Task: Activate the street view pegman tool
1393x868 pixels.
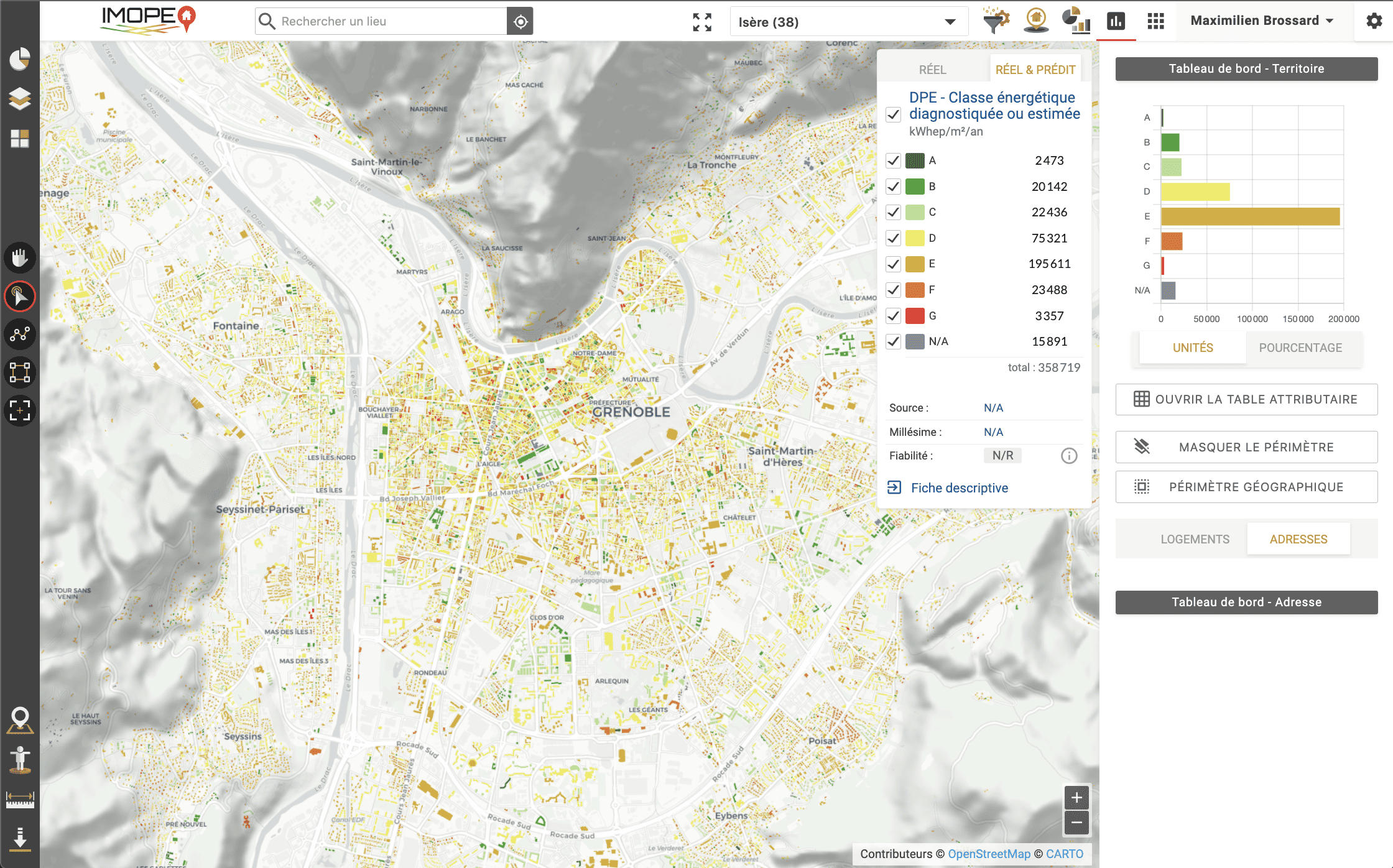Action: coord(20,760)
